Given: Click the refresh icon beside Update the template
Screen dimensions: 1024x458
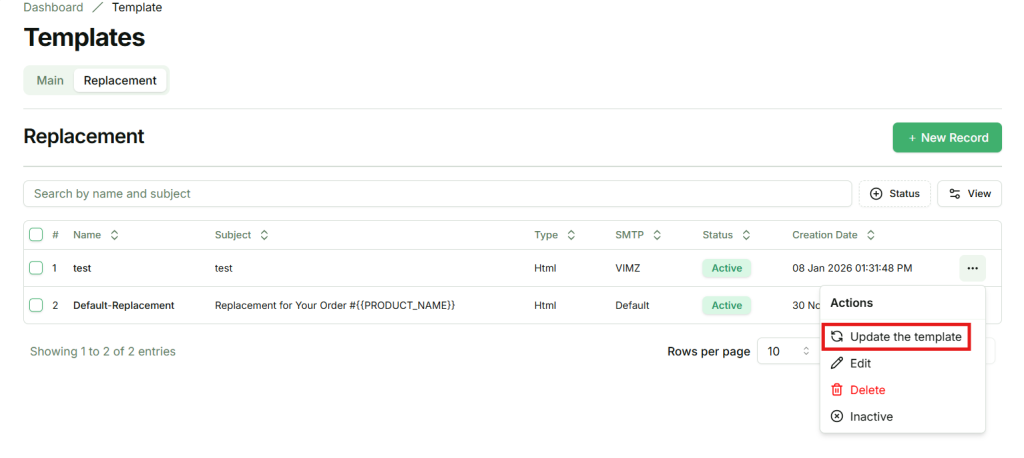Looking at the screenshot, I should click(x=837, y=337).
